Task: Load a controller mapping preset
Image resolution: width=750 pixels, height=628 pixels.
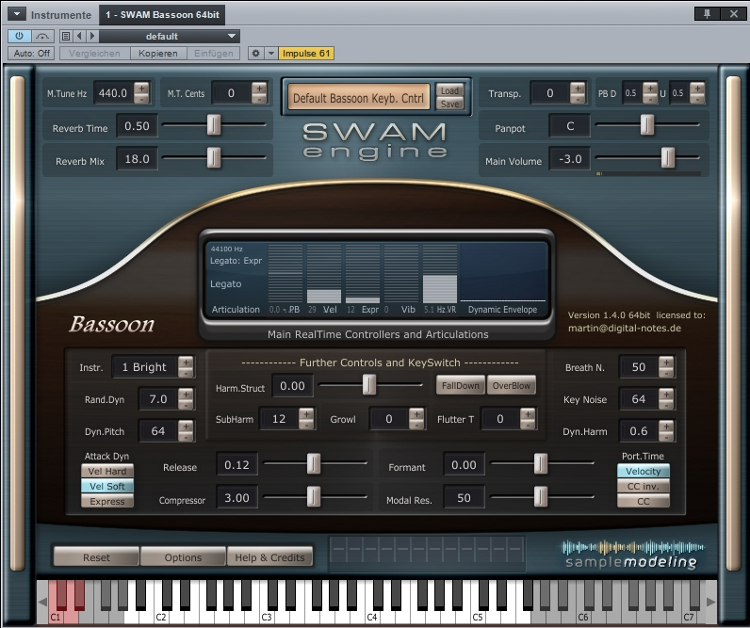Action: click(450, 90)
